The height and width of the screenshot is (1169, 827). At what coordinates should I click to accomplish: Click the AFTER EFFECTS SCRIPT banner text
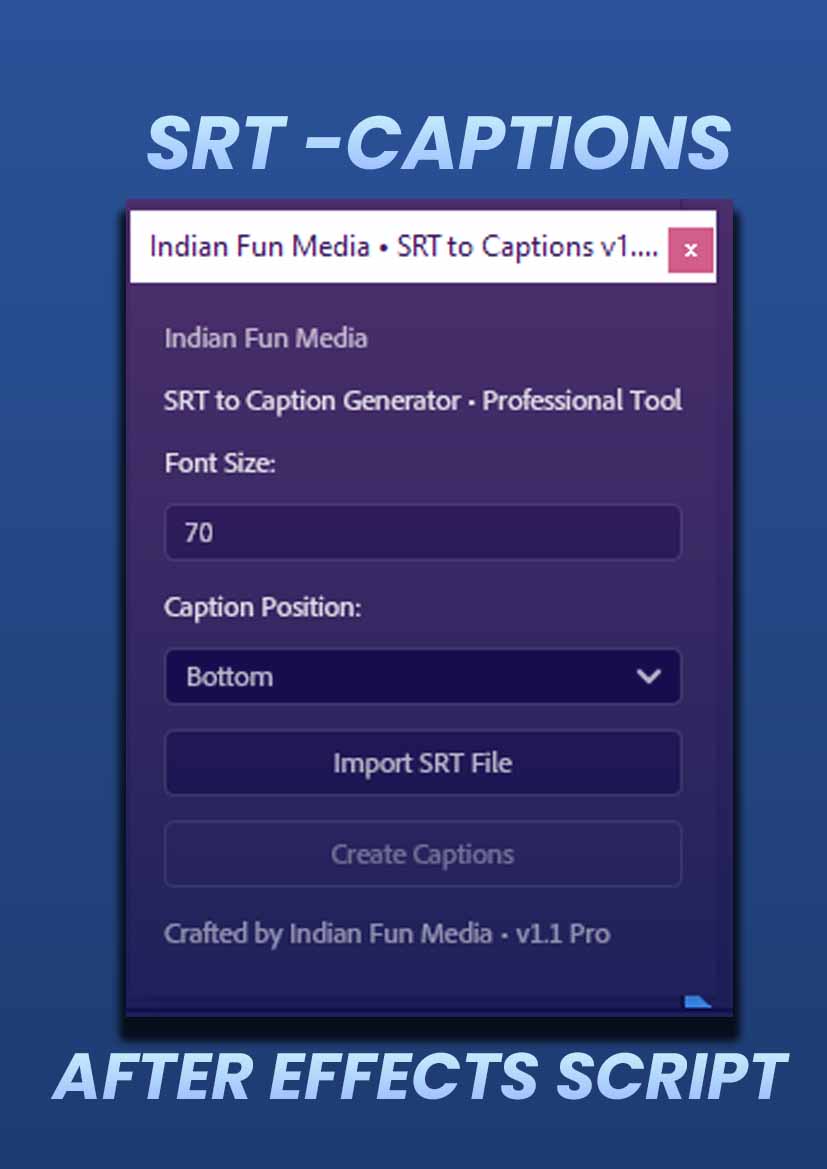click(x=420, y=1077)
